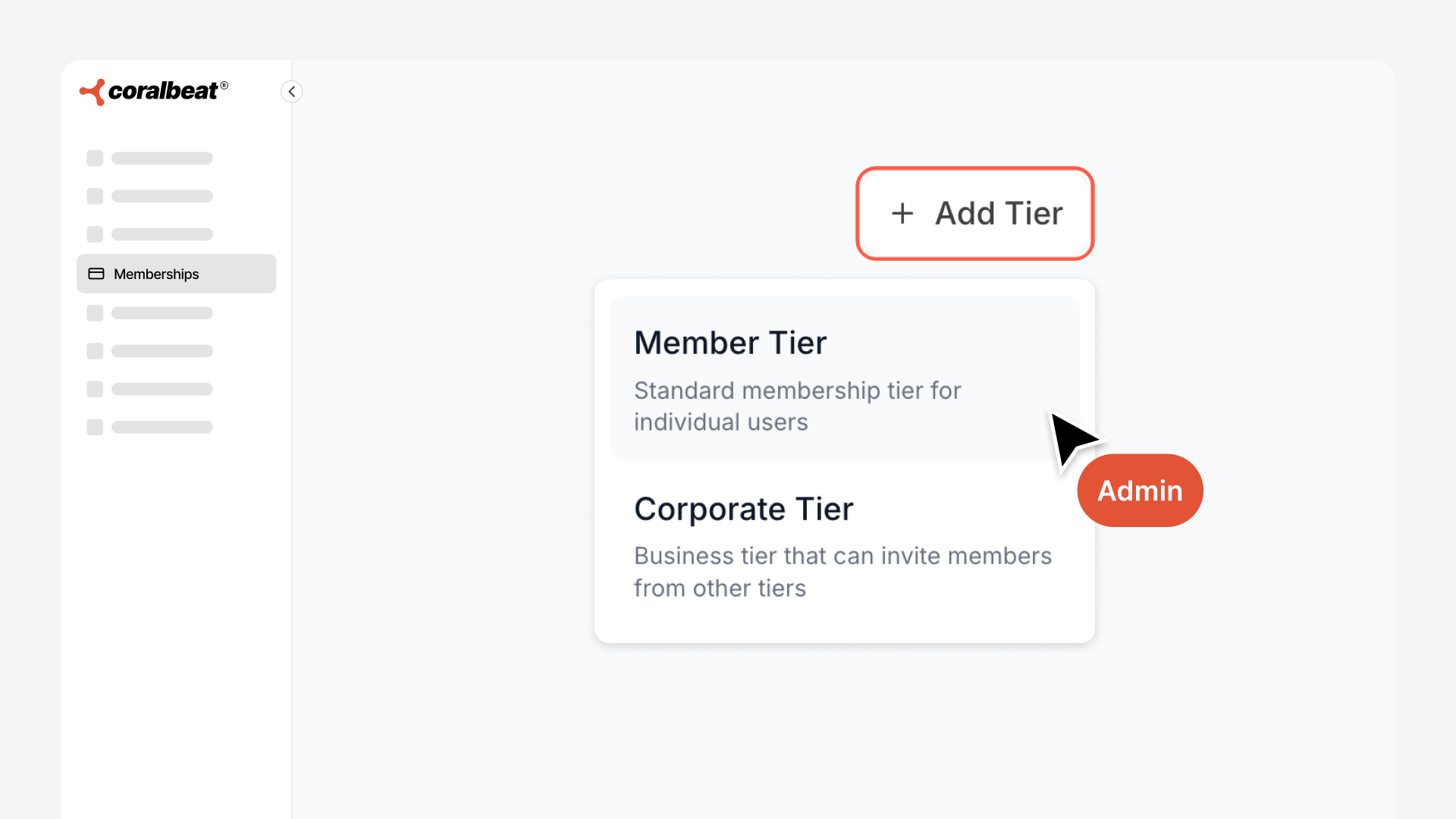This screenshot has height=819, width=1456.
Task: Click the topmost placeholder icon in sidebar
Action: (x=95, y=158)
